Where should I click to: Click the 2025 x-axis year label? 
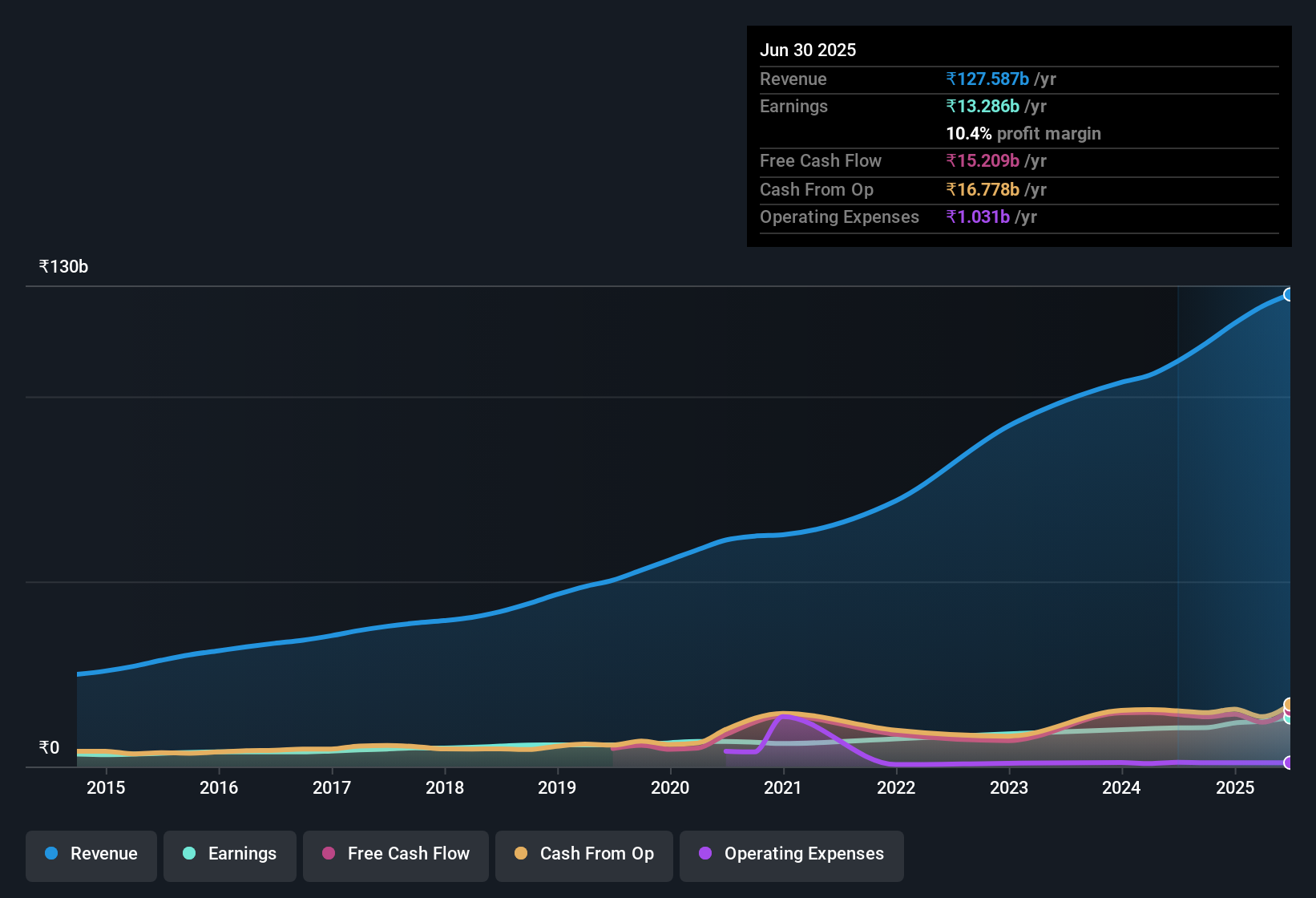[1235, 787]
